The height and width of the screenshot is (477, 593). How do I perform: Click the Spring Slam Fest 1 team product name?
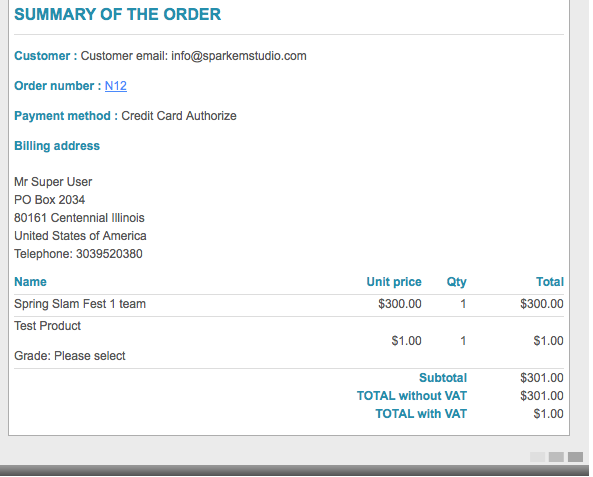80,304
